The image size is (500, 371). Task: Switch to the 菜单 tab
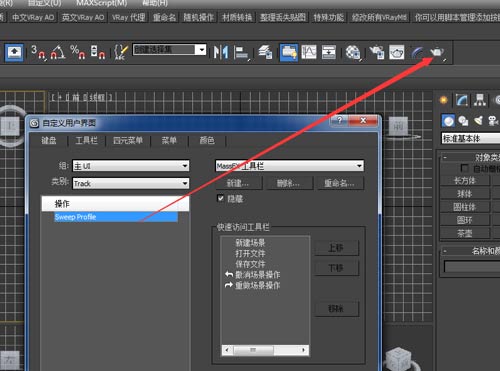click(x=169, y=140)
